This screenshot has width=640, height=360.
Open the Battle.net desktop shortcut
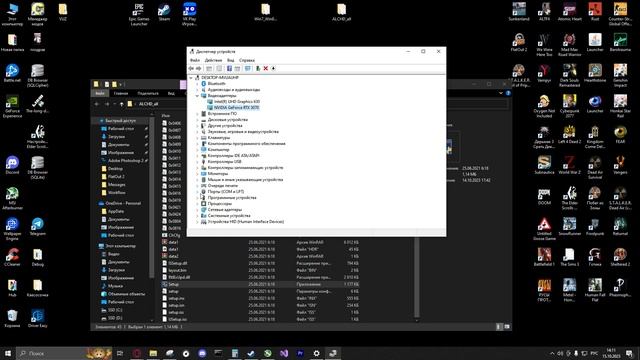pos(12,73)
